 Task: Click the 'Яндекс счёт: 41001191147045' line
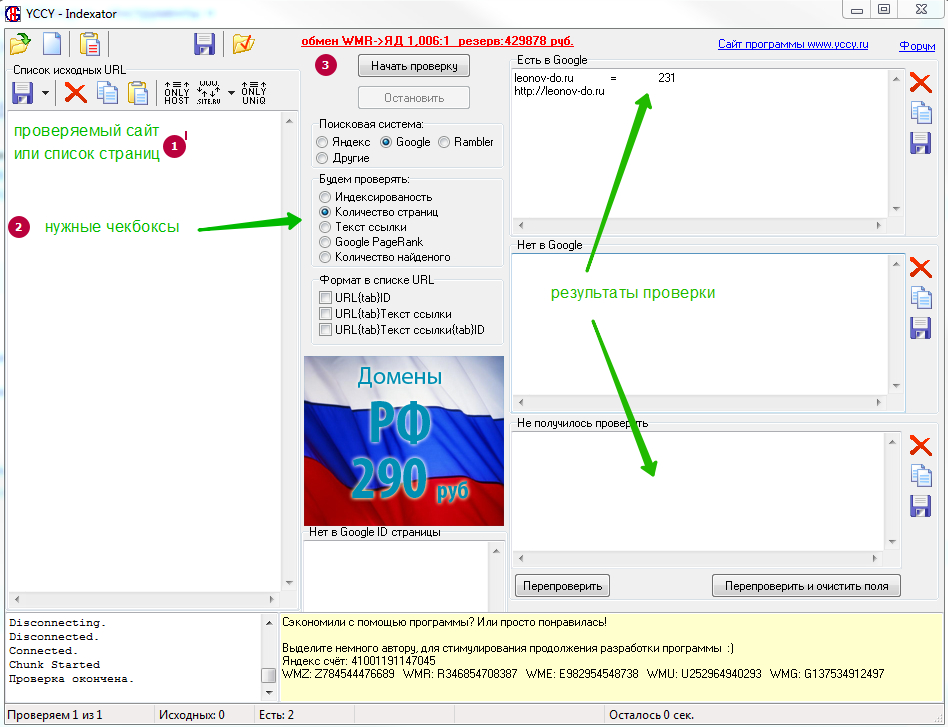pos(359,660)
